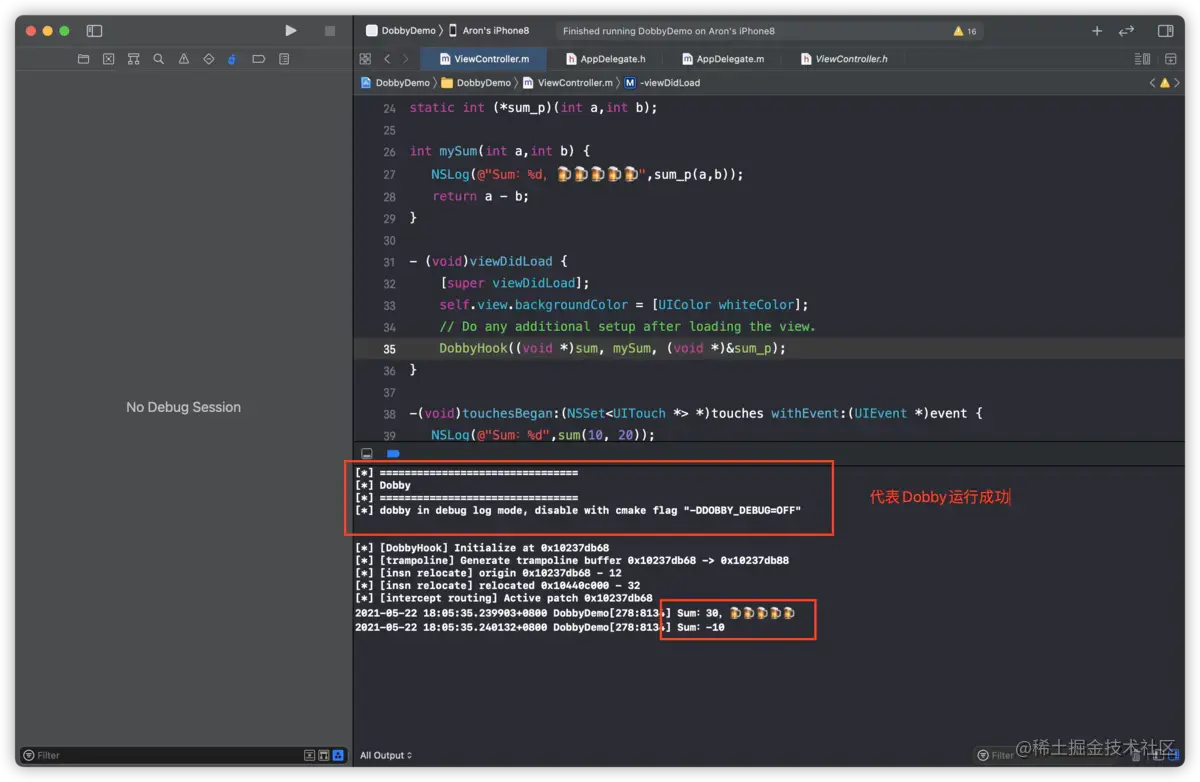1200x782 pixels.
Task: Show the 16 warnings indicator in the toolbar
Action: tap(965, 31)
